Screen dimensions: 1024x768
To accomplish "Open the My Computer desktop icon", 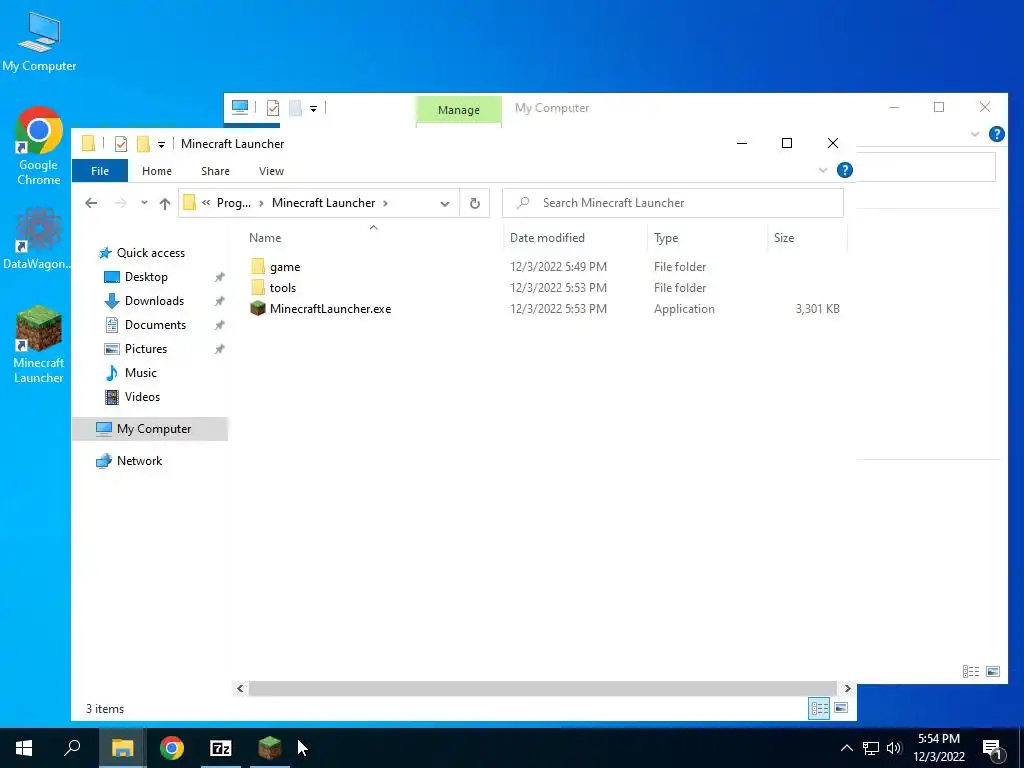I will point(39,42).
